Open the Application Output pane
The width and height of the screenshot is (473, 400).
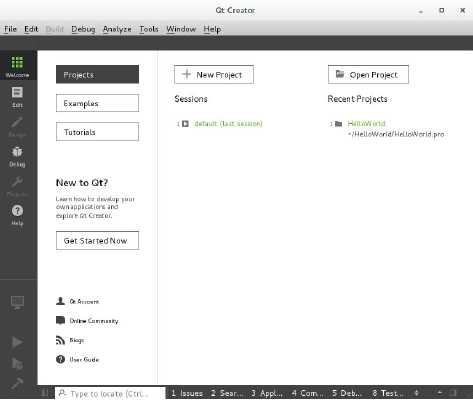pyautogui.click(x=267, y=393)
